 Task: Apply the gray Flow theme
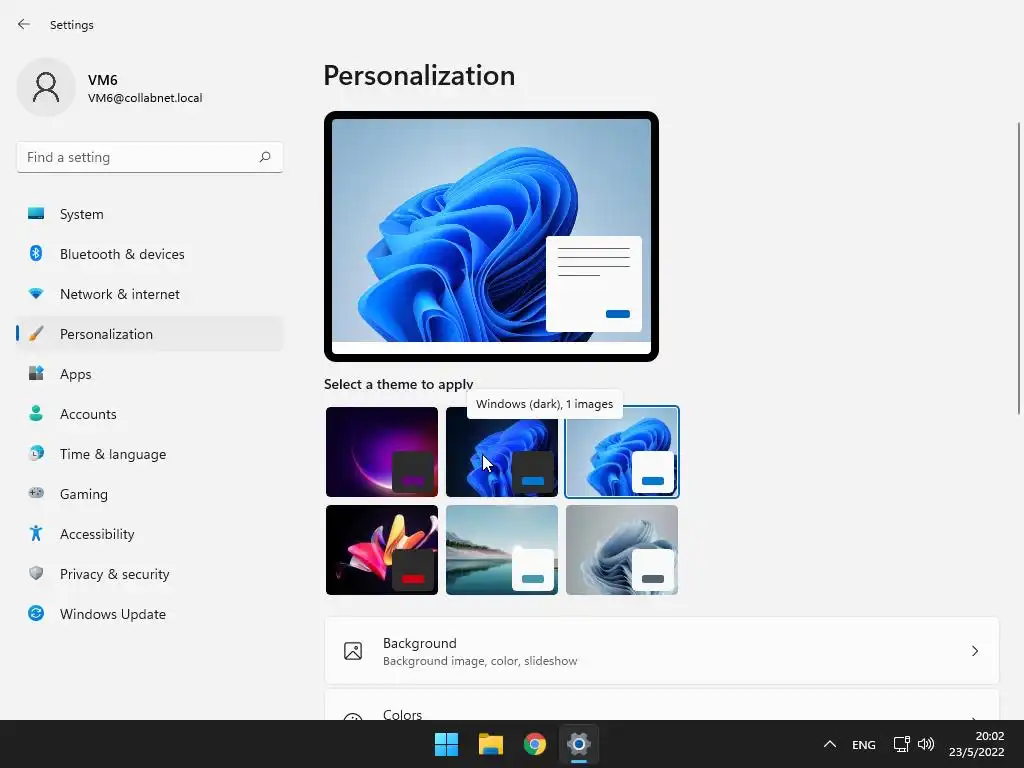pyautogui.click(x=622, y=550)
